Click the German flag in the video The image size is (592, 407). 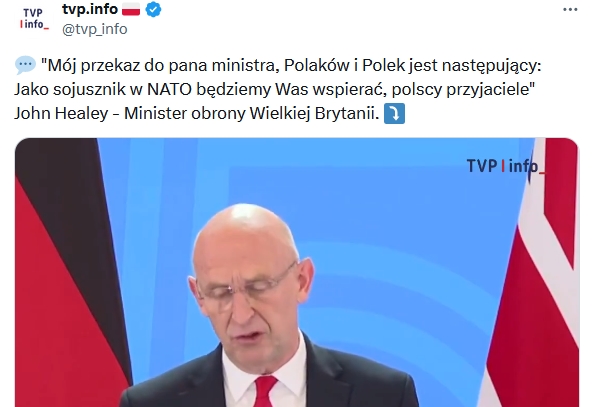pos(70,273)
